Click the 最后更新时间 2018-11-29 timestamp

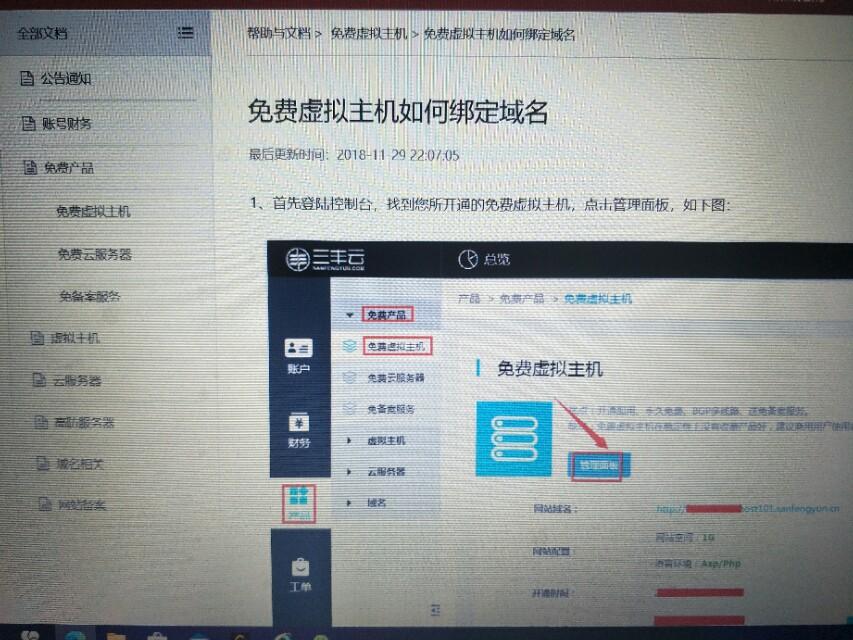tap(354, 155)
